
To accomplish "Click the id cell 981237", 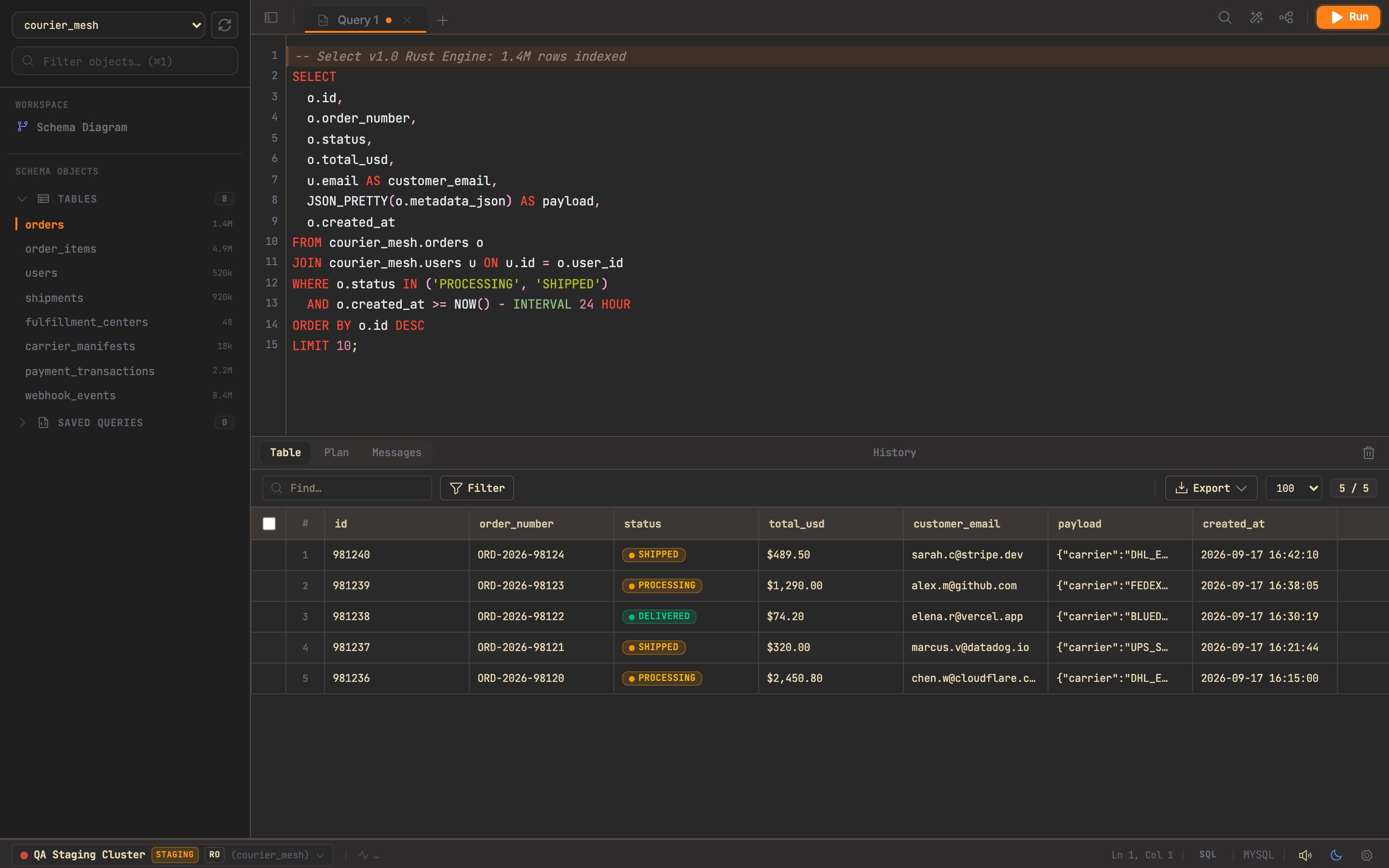I will 396,647.
